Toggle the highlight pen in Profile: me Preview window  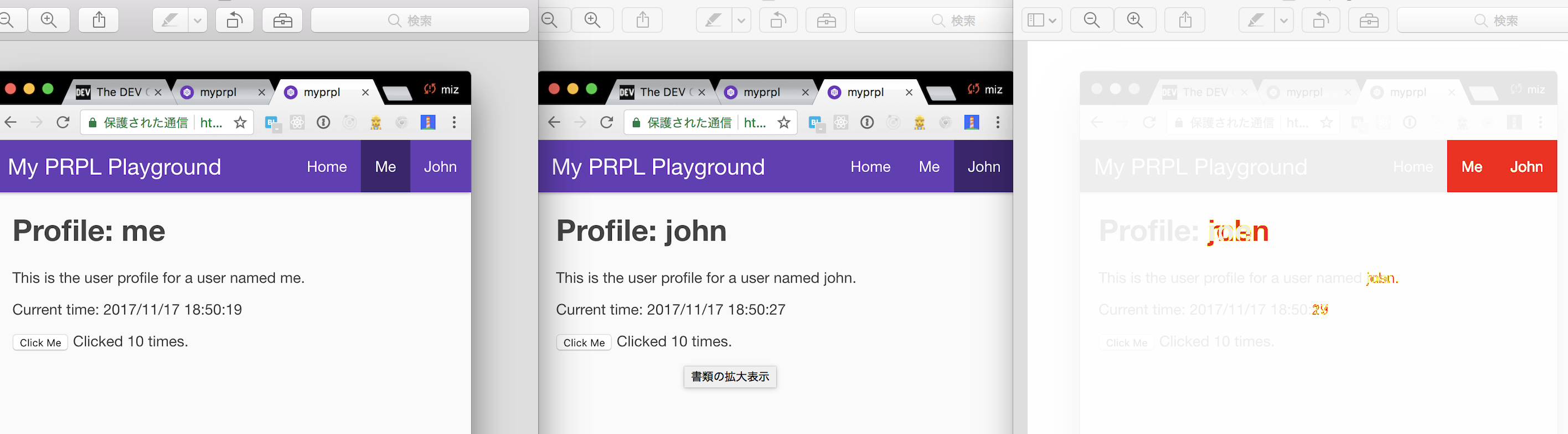[x=169, y=20]
